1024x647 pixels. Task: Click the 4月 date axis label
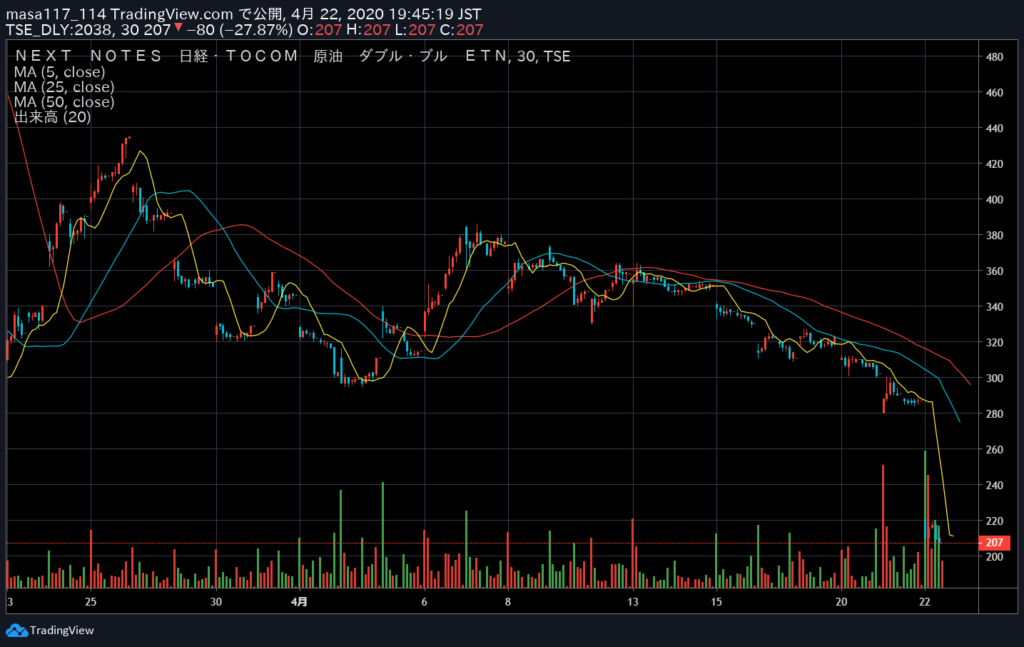[299, 602]
